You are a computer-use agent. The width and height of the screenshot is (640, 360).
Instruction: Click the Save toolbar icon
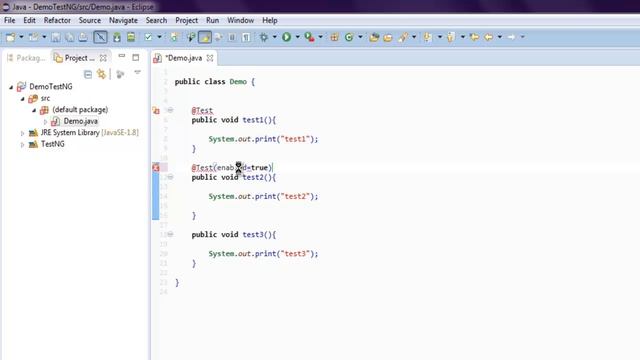[56, 37]
